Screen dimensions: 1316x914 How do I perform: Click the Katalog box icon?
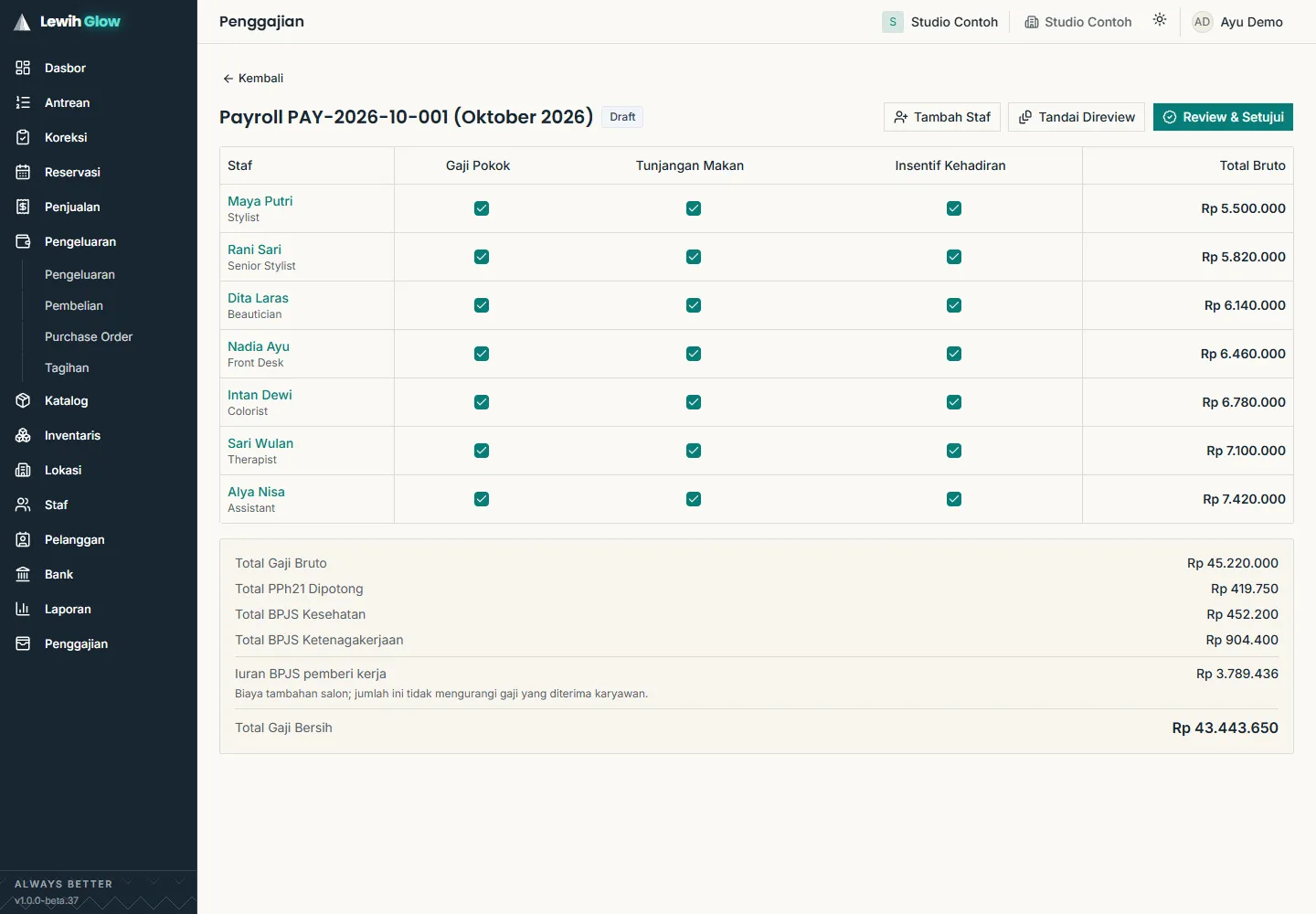[x=23, y=400]
